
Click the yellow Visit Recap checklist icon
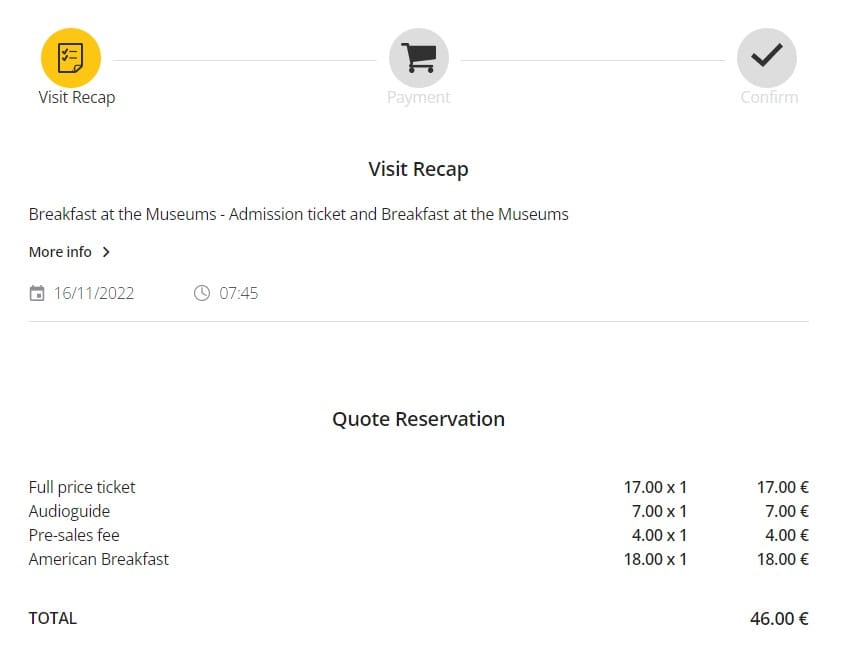[70, 57]
